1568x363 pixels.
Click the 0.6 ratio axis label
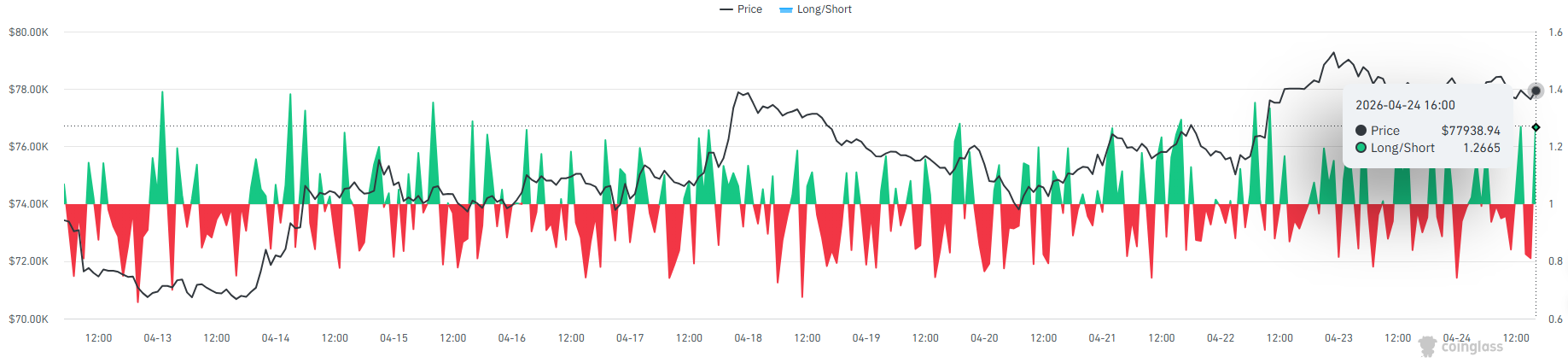tap(1556, 319)
